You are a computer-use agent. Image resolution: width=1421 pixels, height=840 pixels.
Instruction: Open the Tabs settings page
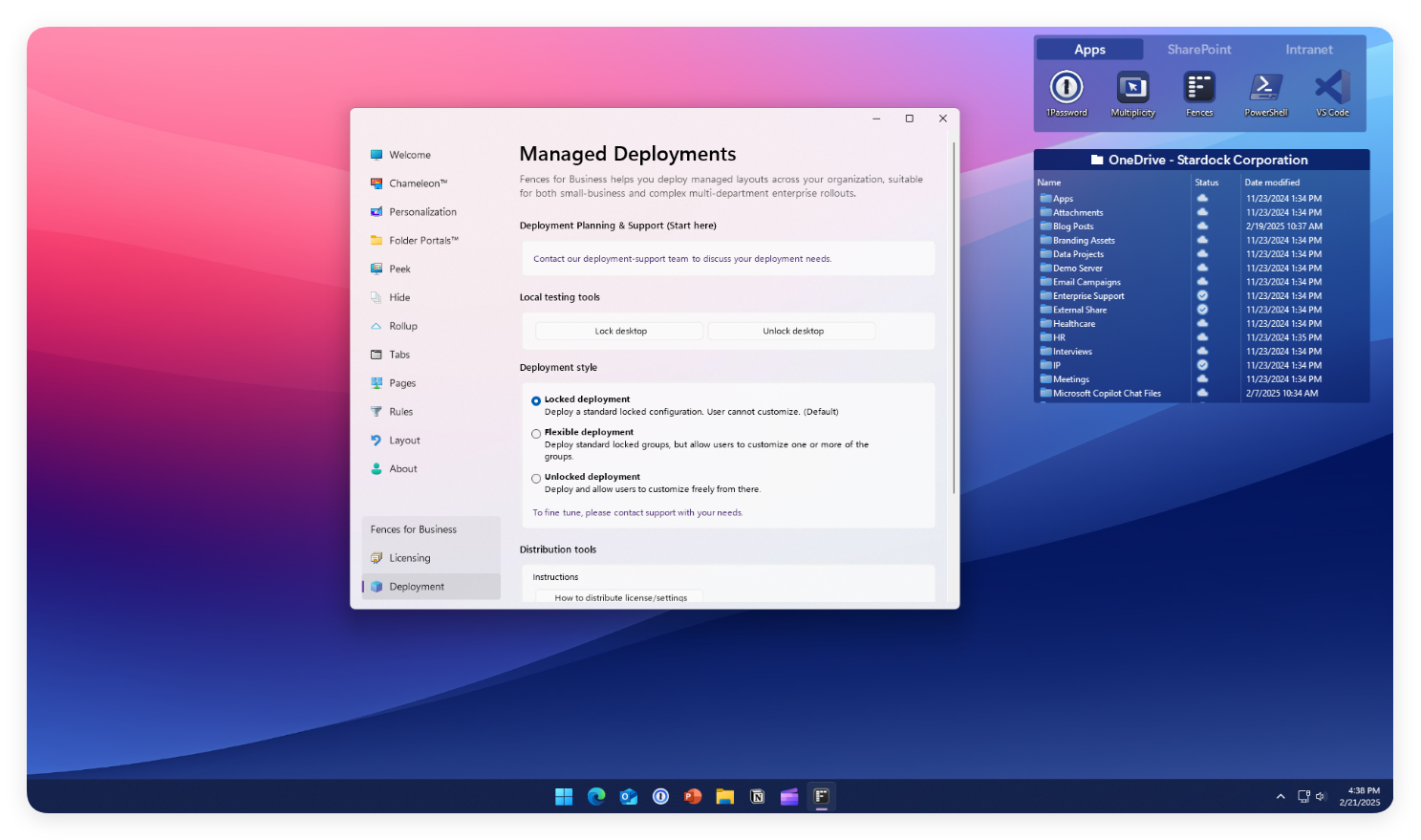point(431,355)
